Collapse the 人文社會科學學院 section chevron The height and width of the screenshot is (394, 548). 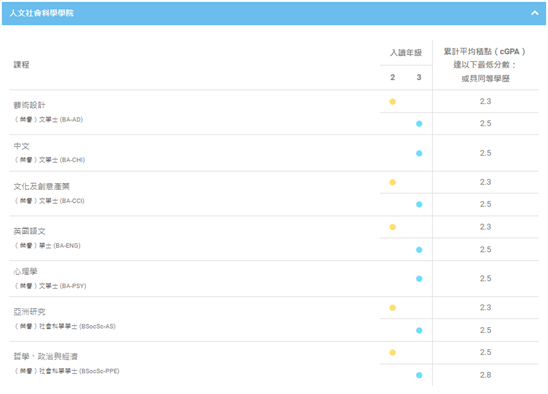click(534, 13)
